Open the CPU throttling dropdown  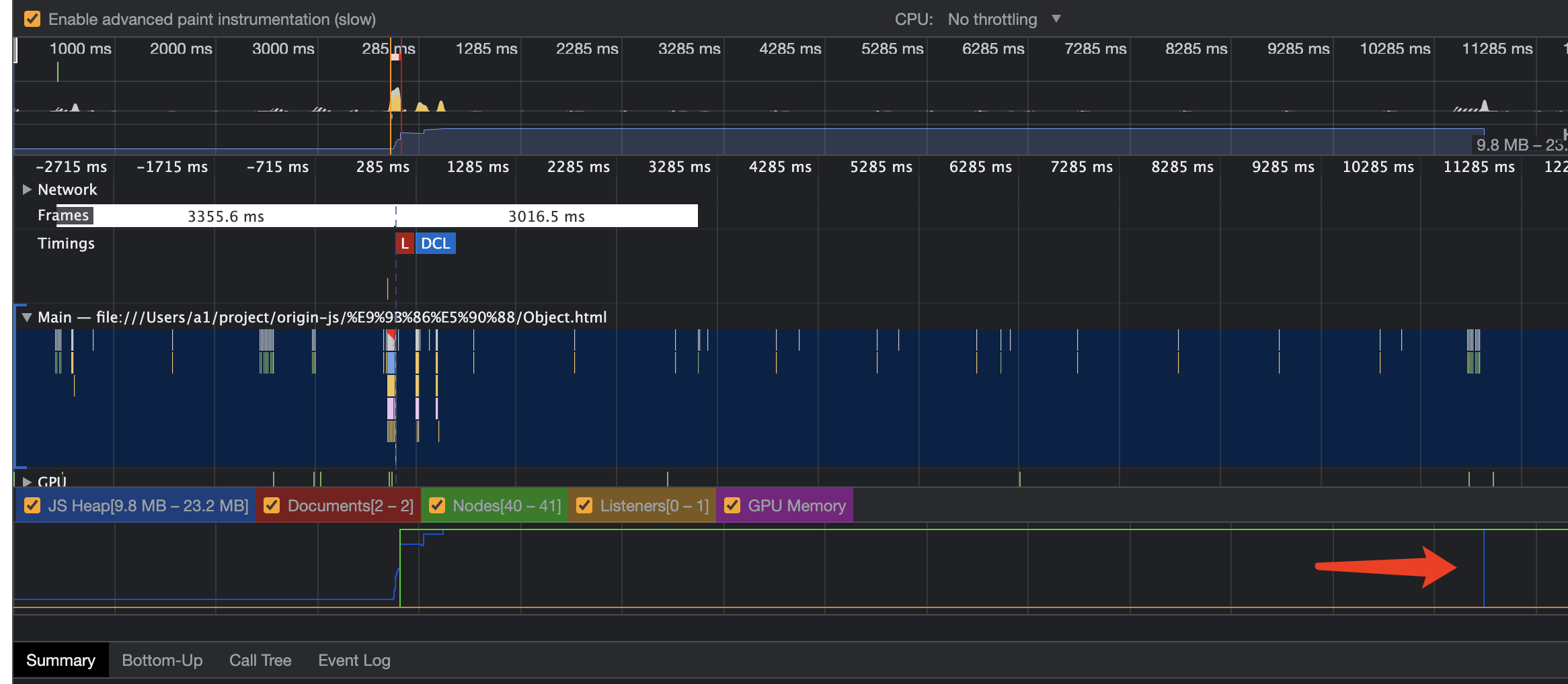point(1004,19)
